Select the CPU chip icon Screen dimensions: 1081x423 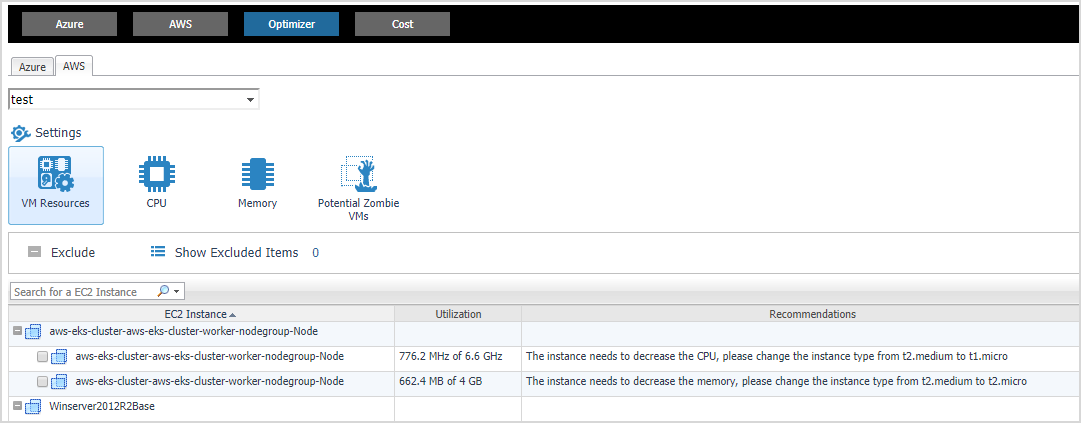pyautogui.click(x=155, y=175)
